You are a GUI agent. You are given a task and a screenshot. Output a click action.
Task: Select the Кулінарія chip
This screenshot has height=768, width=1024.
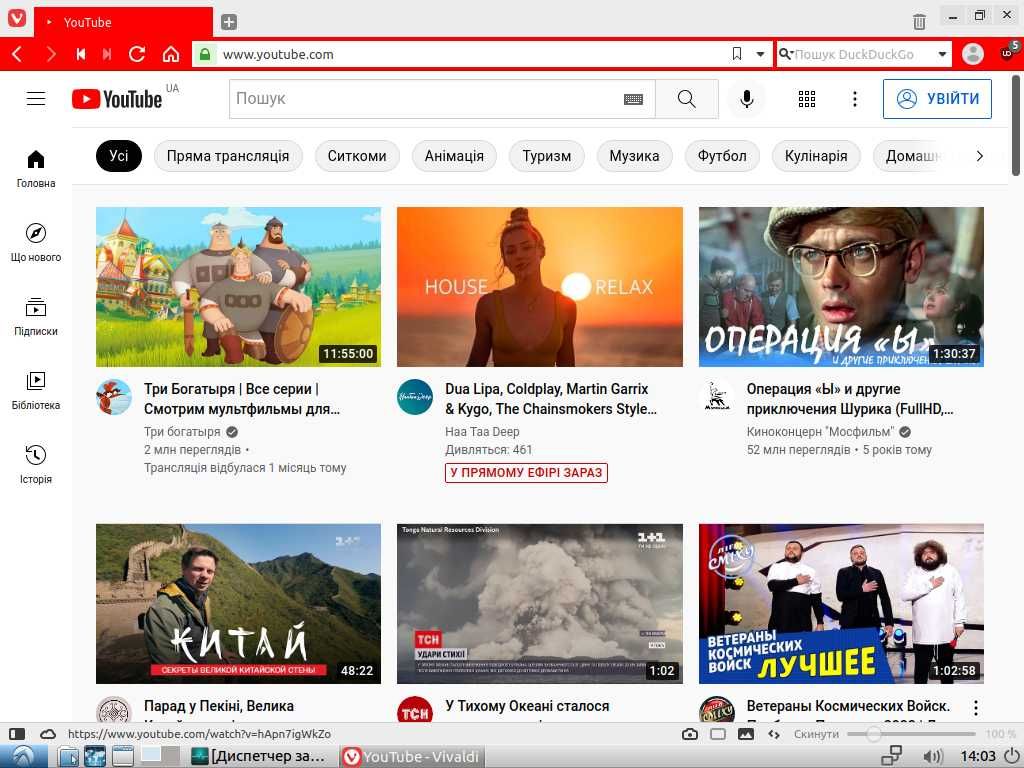point(816,156)
